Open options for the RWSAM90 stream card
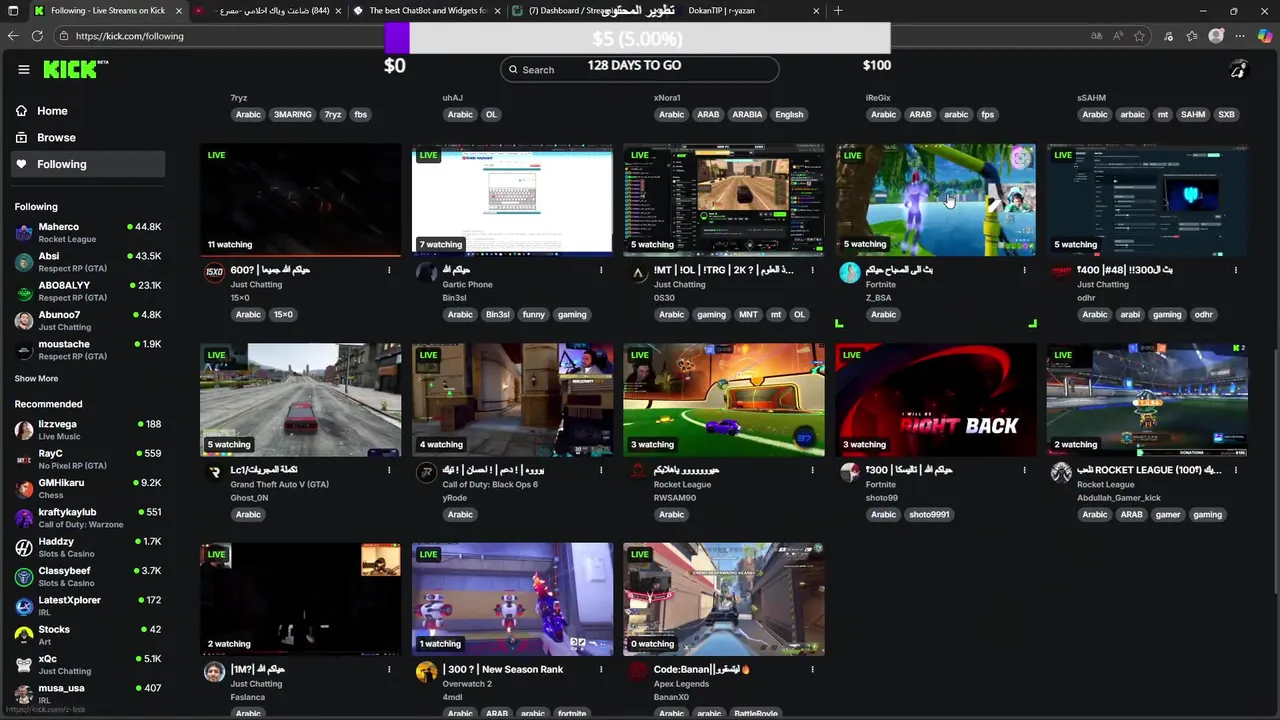Image resolution: width=1280 pixels, height=720 pixels. coord(813,470)
